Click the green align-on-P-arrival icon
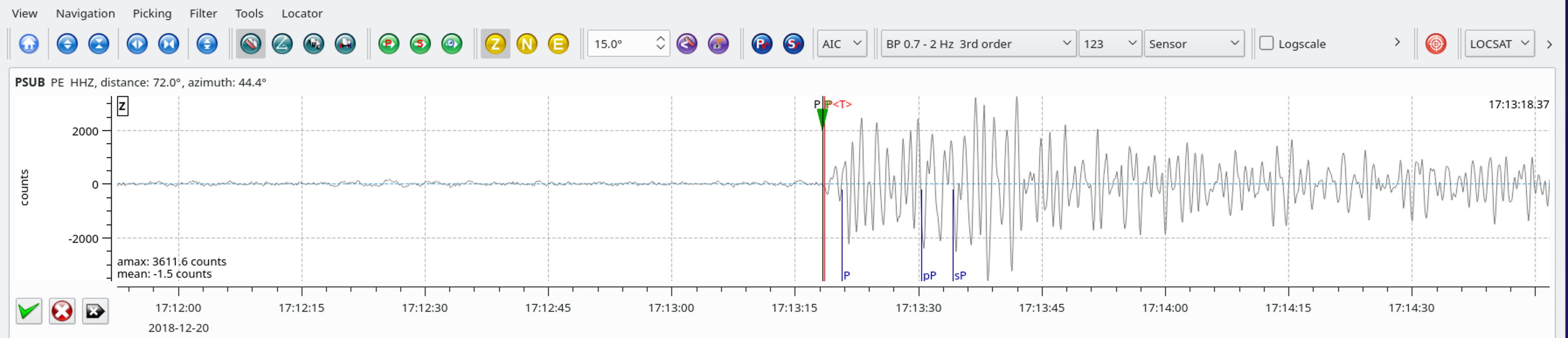1568x338 pixels. click(389, 44)
